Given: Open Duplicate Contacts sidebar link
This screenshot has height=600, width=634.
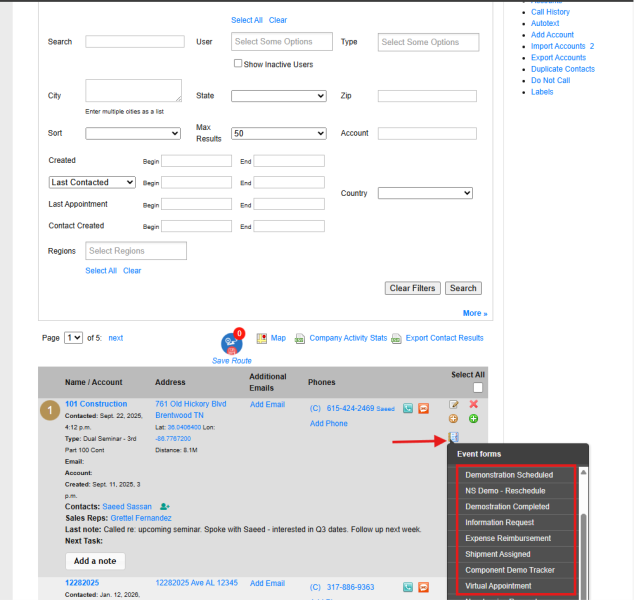Looking at the screenshot, I should 563,69.
